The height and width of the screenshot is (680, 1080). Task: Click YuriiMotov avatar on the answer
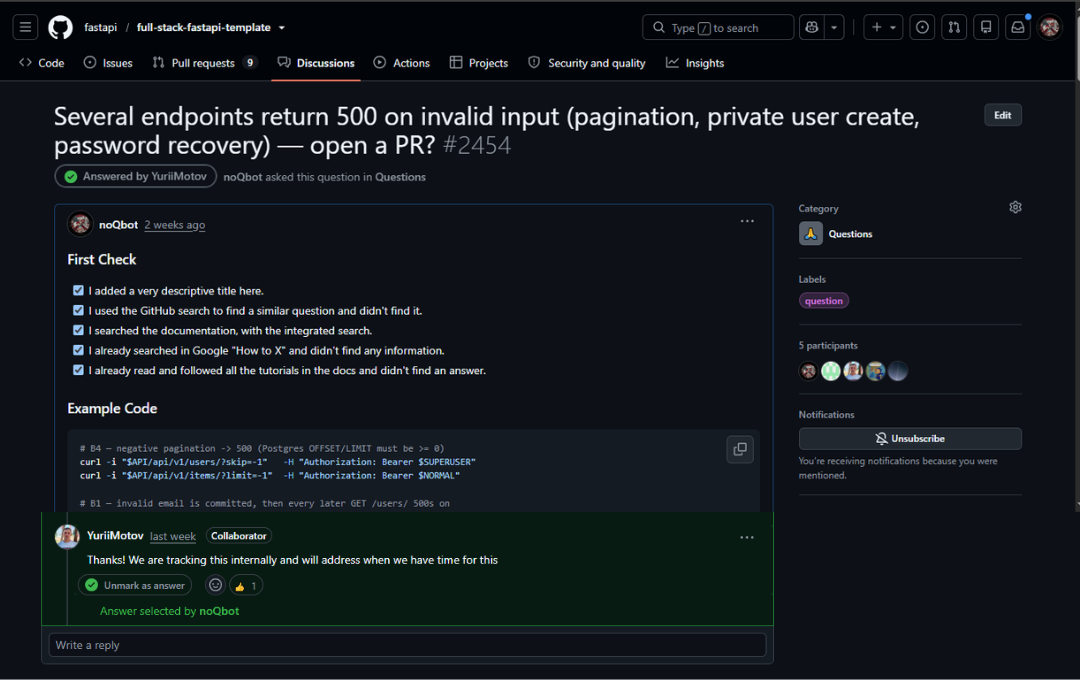click(x=68, y=537)
